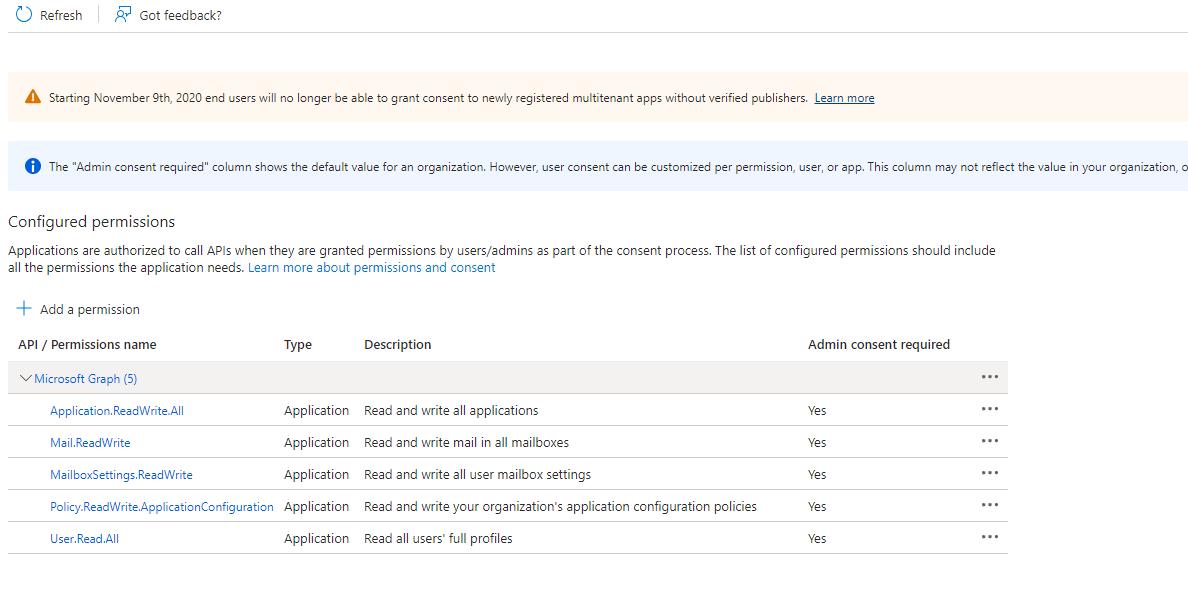Click Got feedback? text

click(x=180, y=15)
